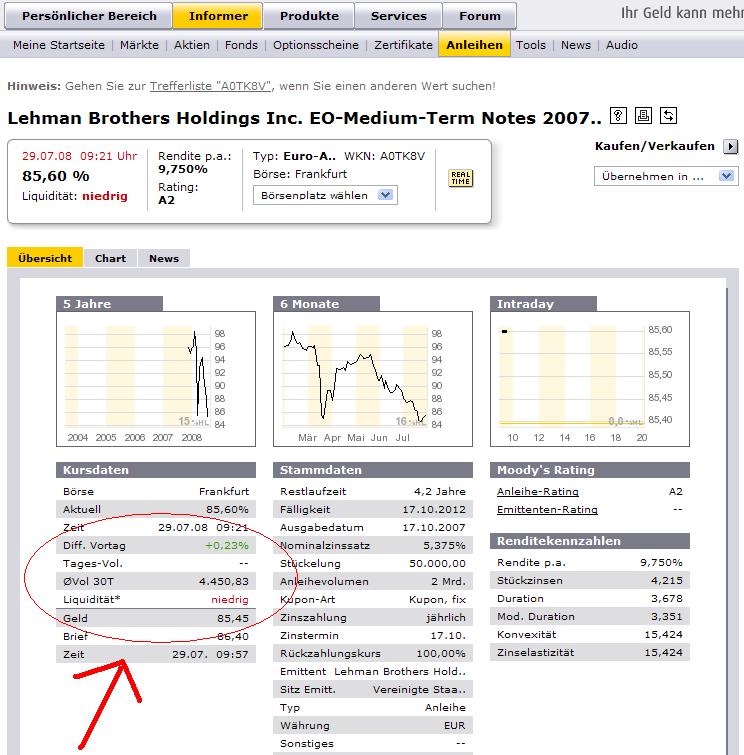This screenshot has width=744, height=755.
Task: Open Fonds in the submenu
Action: click(x=241, y=45)
